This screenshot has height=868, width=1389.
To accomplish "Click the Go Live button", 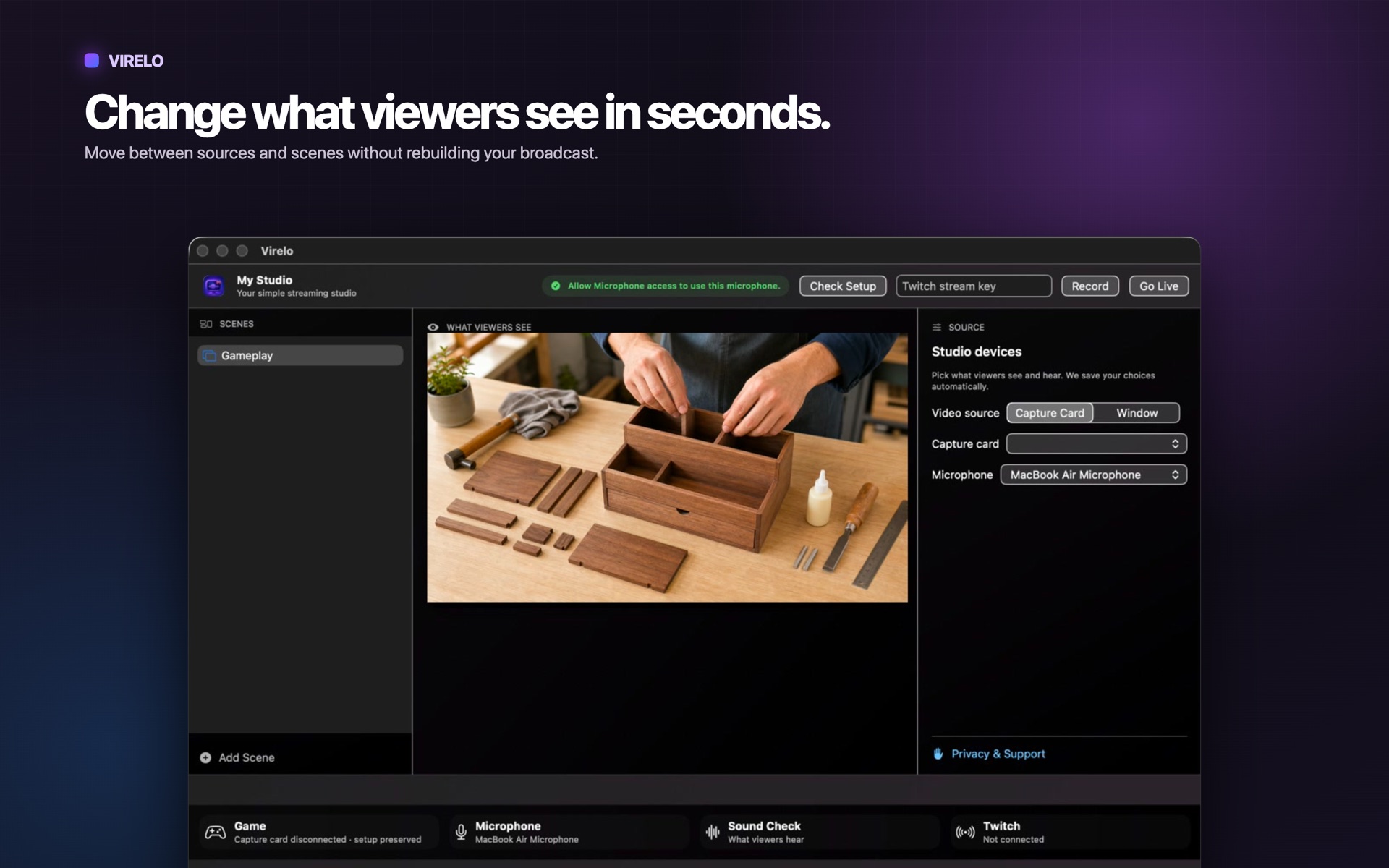I will coord(1159,286).
